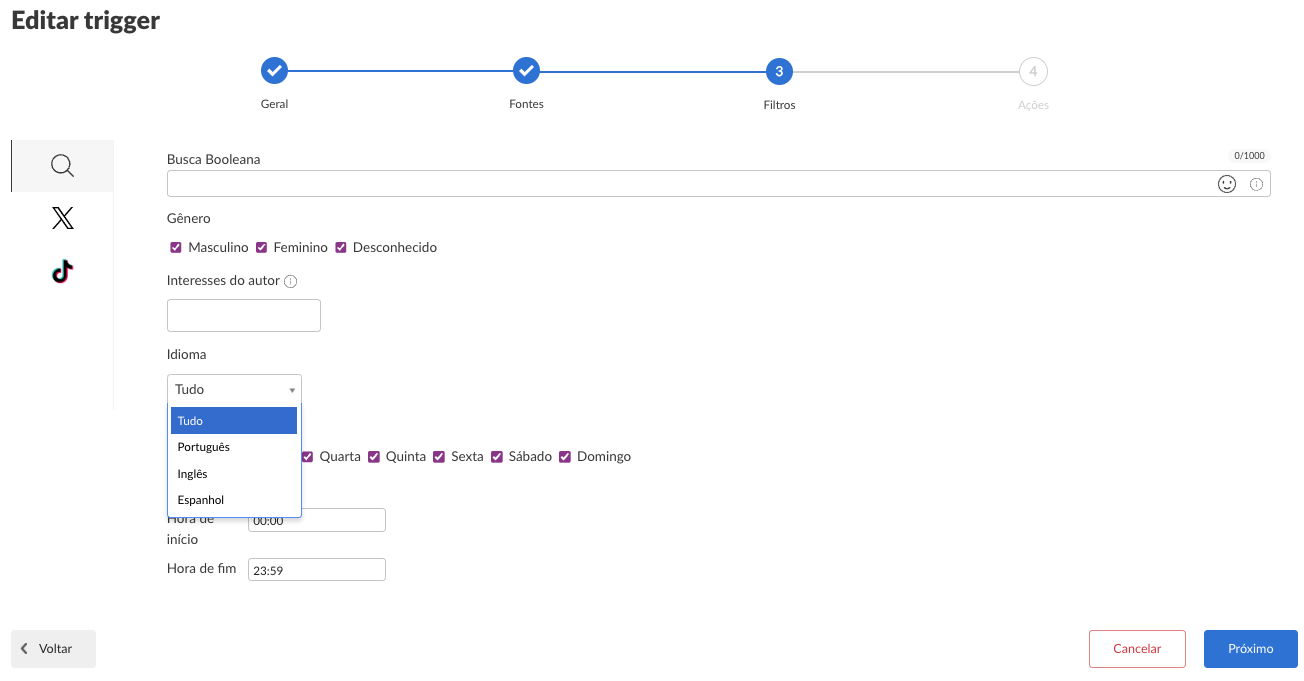Collapse the Idioma dropdown showing Tudo
Screen dimensions: 1304x681
(234, 389)
